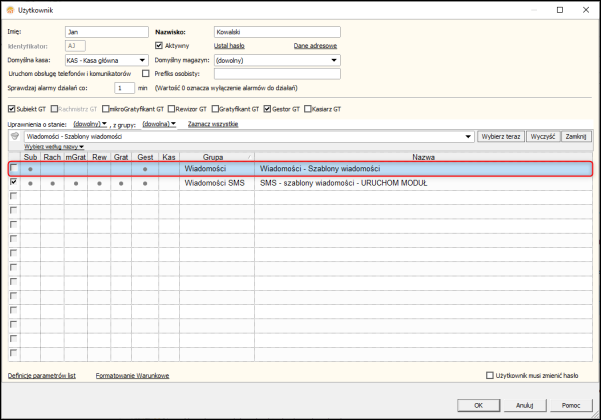Click the Anuluj button
The width and height of the screenshot is (601, 420).
tap(525, 405)
